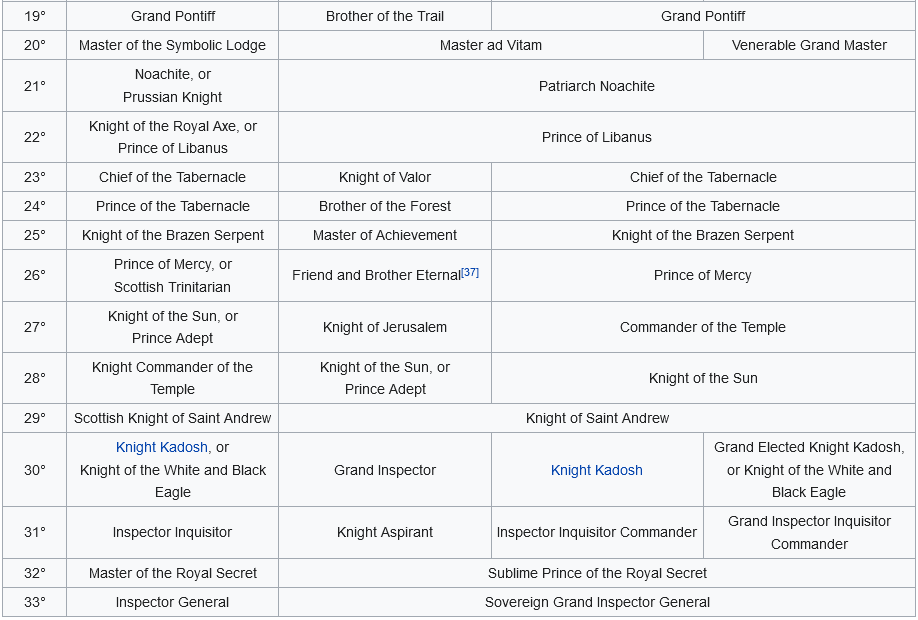Select the Sublime Prince of the Royal Secret cell

[x=597, y=573]
